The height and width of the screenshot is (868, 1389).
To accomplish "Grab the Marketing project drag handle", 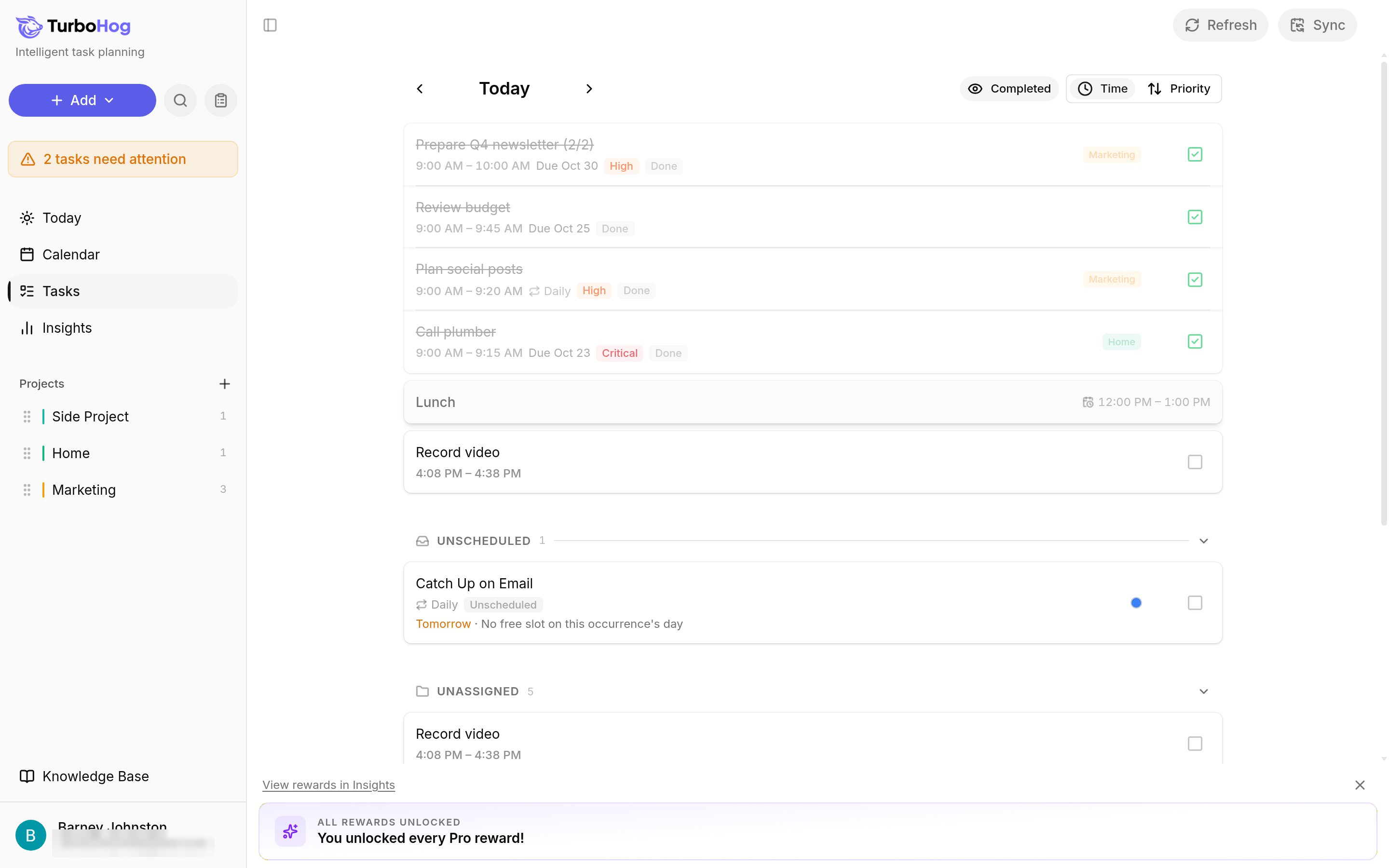I will pyautogui.click(x=27, y=489).
